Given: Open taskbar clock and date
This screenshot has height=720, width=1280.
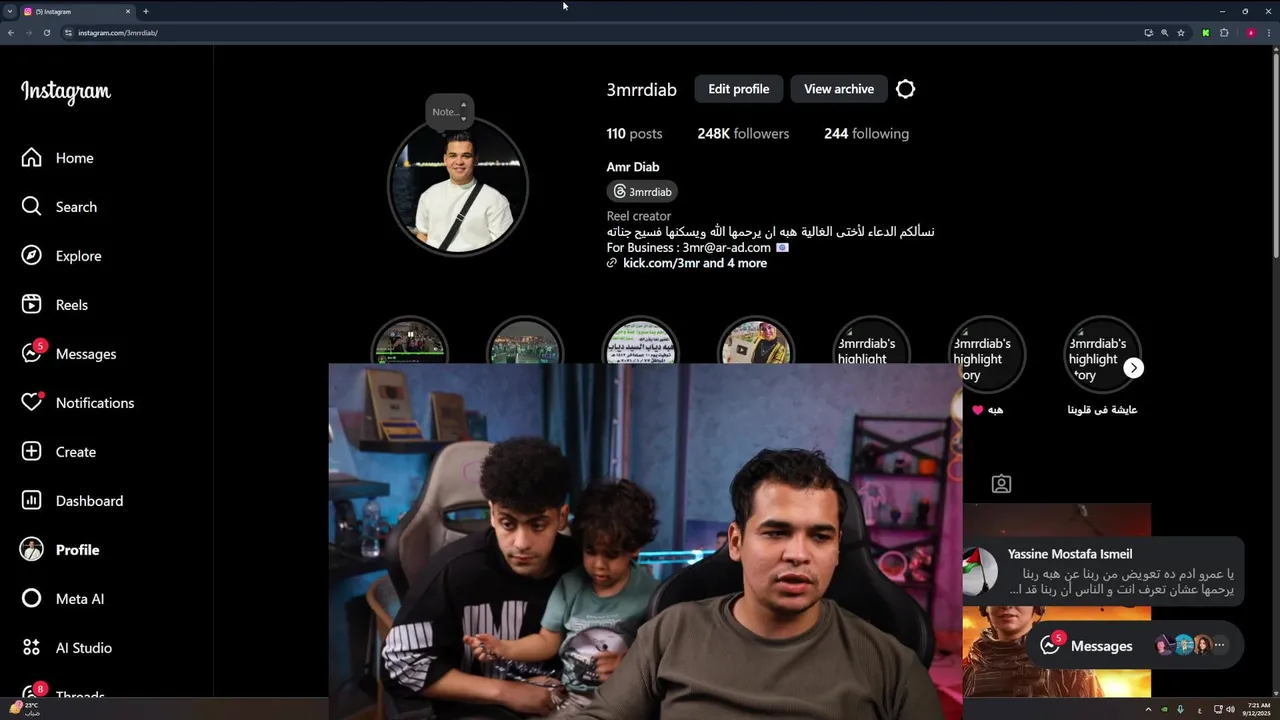Looking at the screenshot, I should [1259, 709].
